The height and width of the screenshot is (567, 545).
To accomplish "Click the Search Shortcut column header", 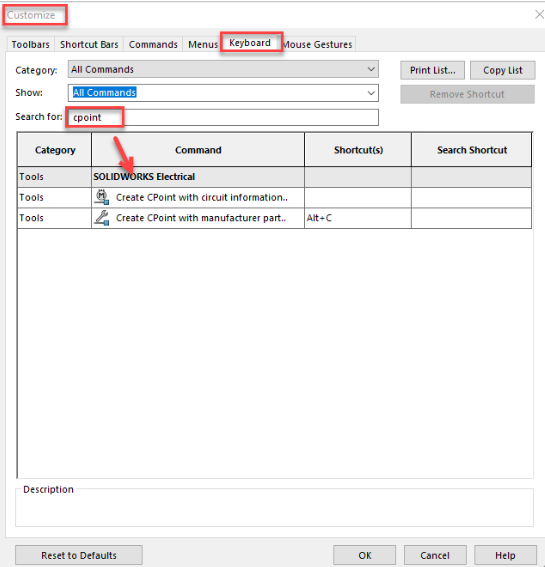I will click(472, 150).
